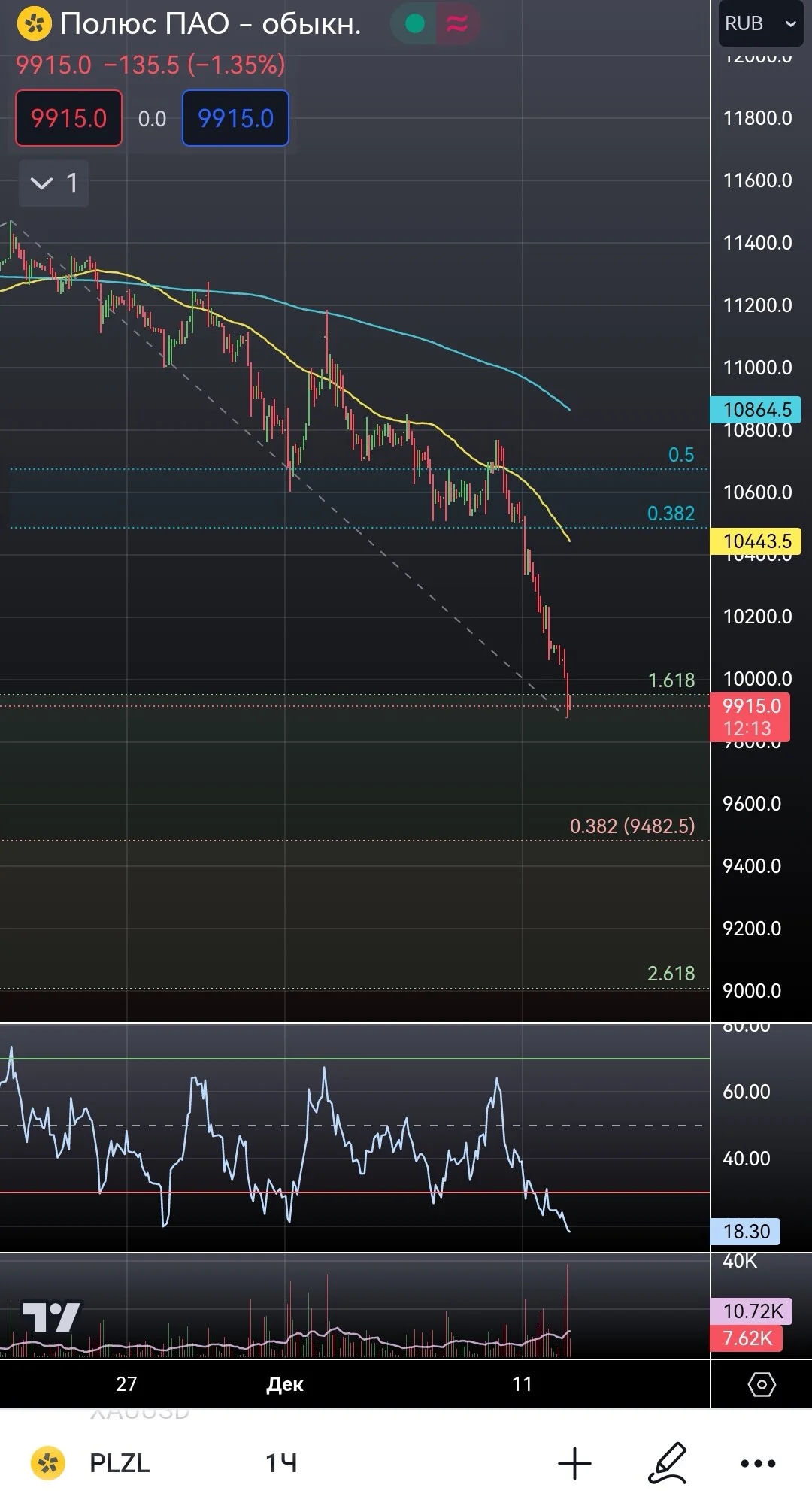812x1491 pixels.
Task: Select the RSI value 18.30 label
Action: 746,1232
